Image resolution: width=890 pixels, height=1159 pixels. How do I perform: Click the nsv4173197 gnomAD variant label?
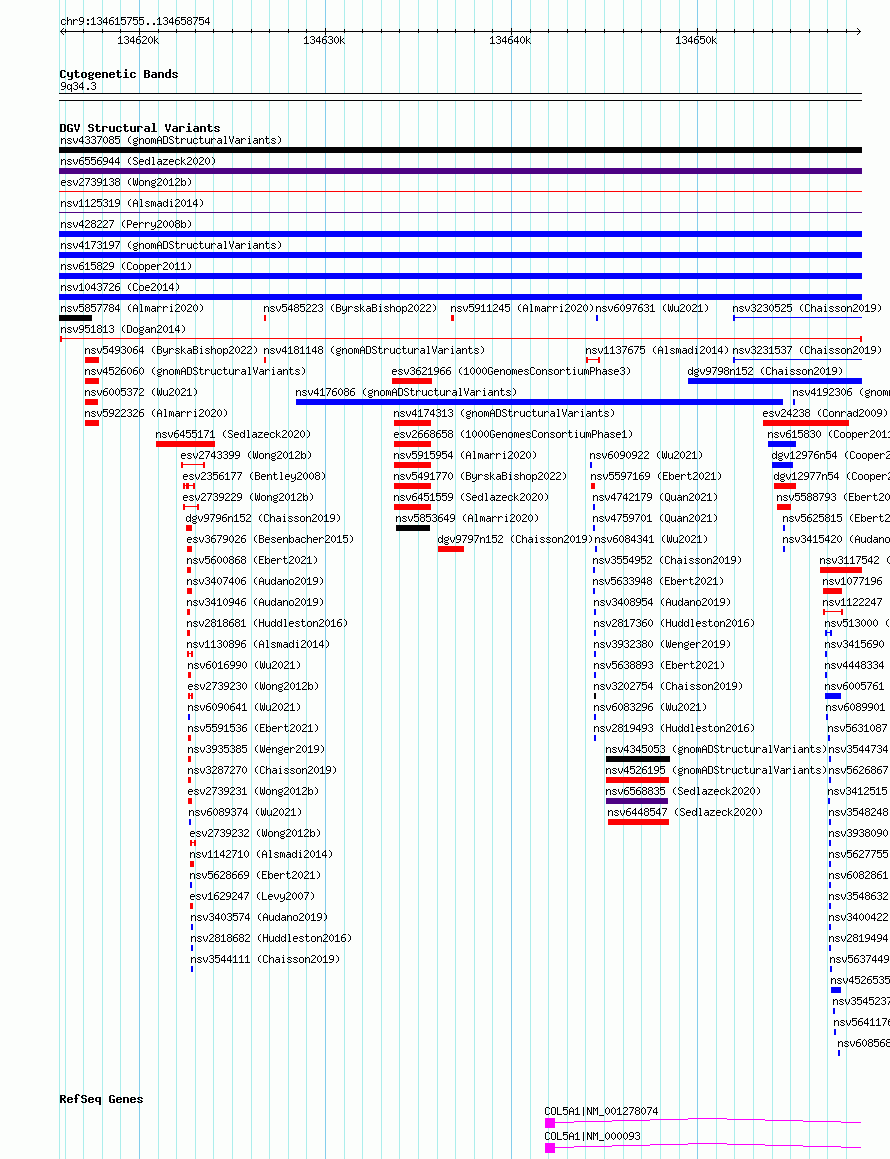(171, 245)
